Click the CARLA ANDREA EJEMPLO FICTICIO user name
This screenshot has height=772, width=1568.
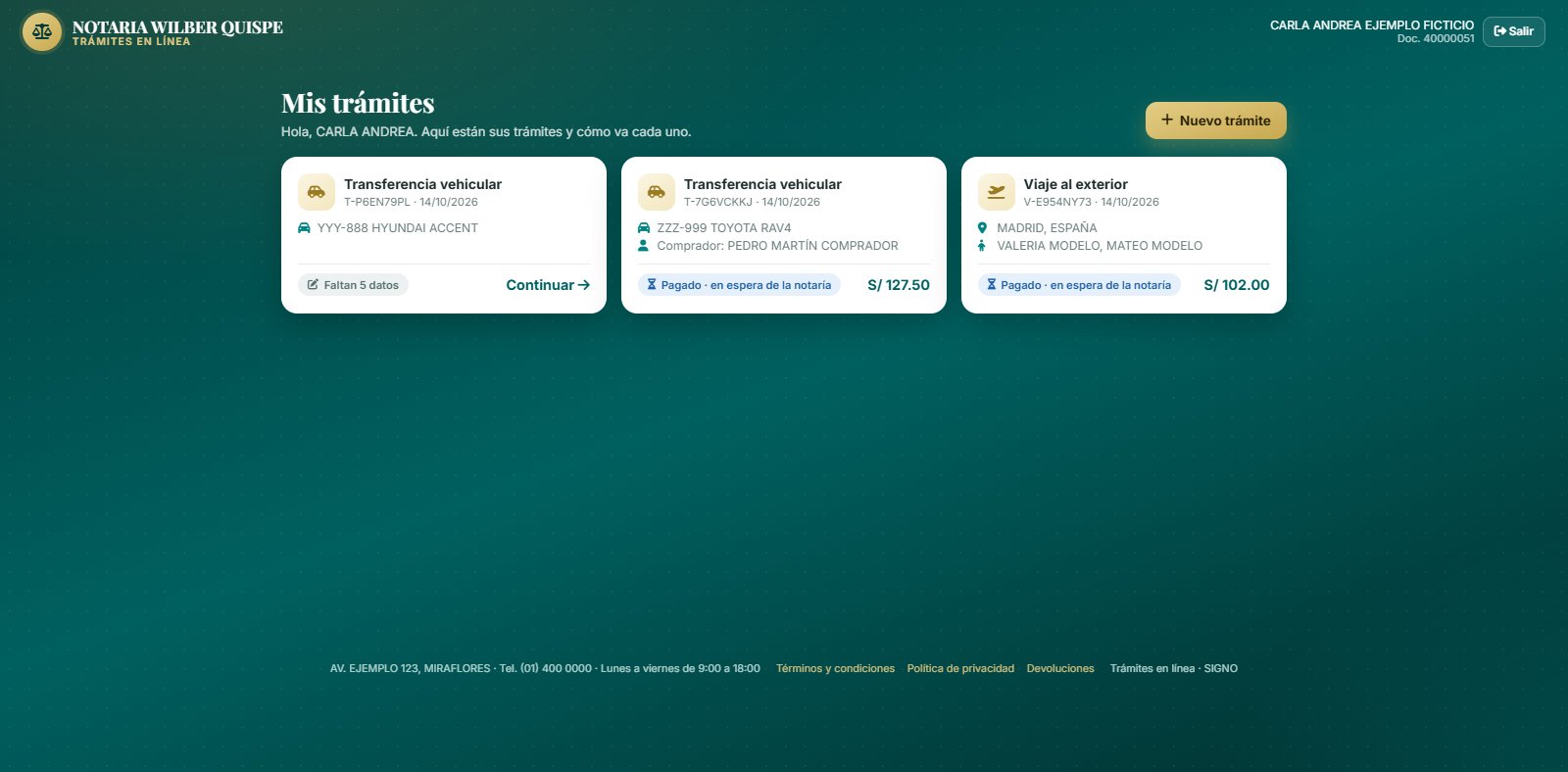(1372, 25)
